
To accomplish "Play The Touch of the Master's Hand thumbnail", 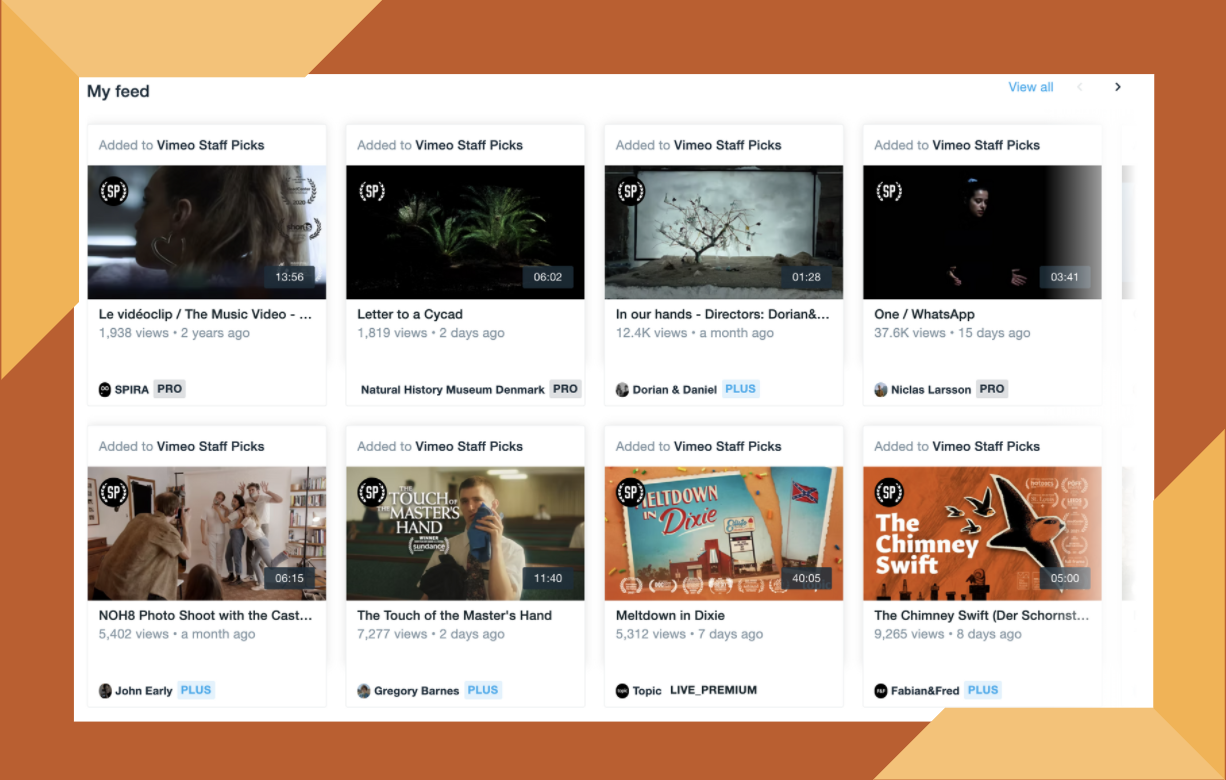I will click(465, 533).
